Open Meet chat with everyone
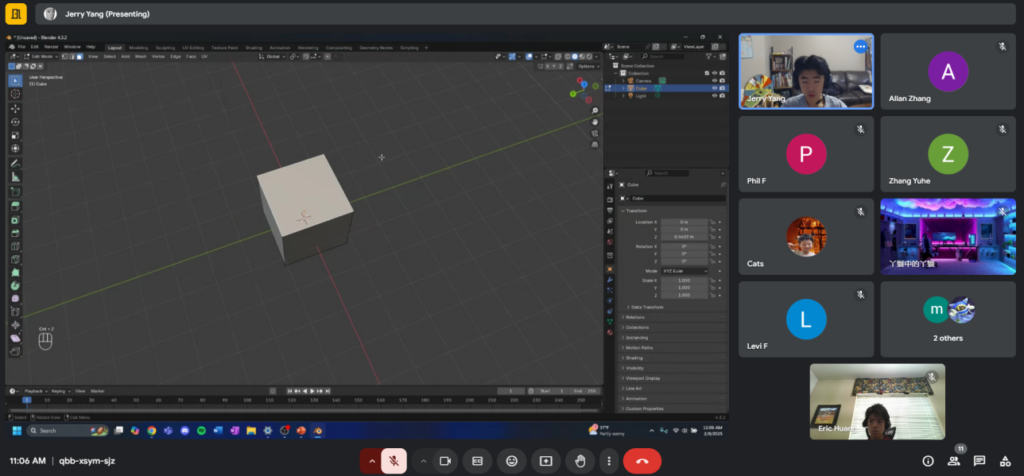This screenshot has width=1024, height=476. (980, 461)
